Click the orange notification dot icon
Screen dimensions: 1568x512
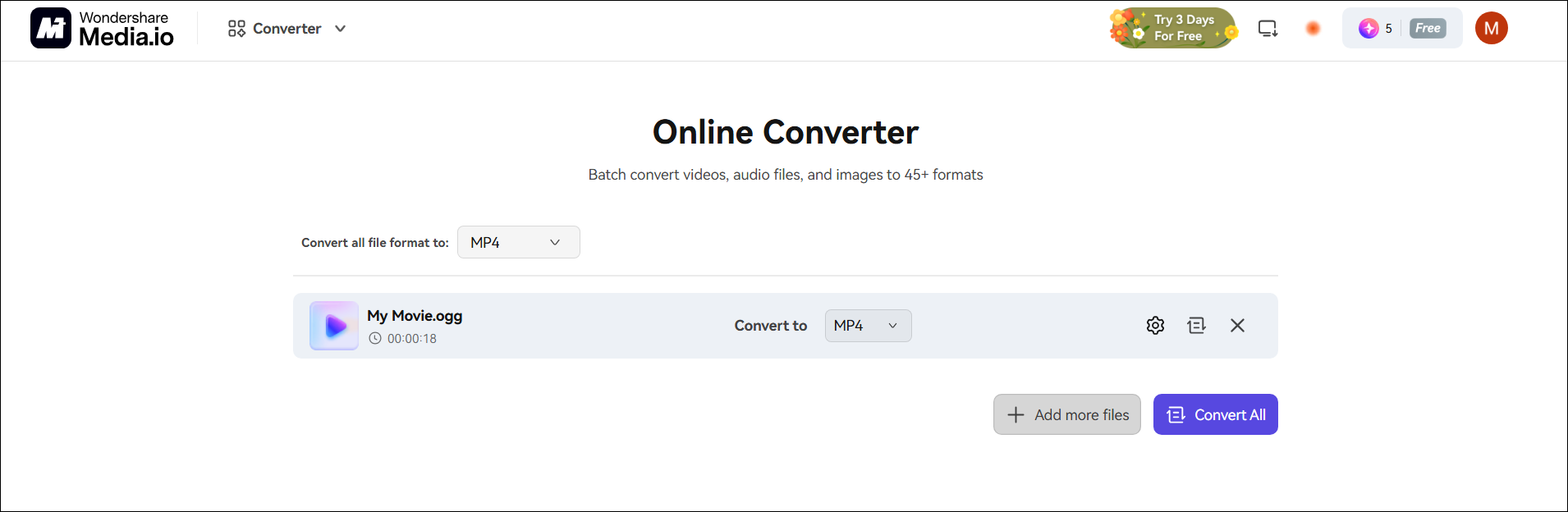point(1313,29)
